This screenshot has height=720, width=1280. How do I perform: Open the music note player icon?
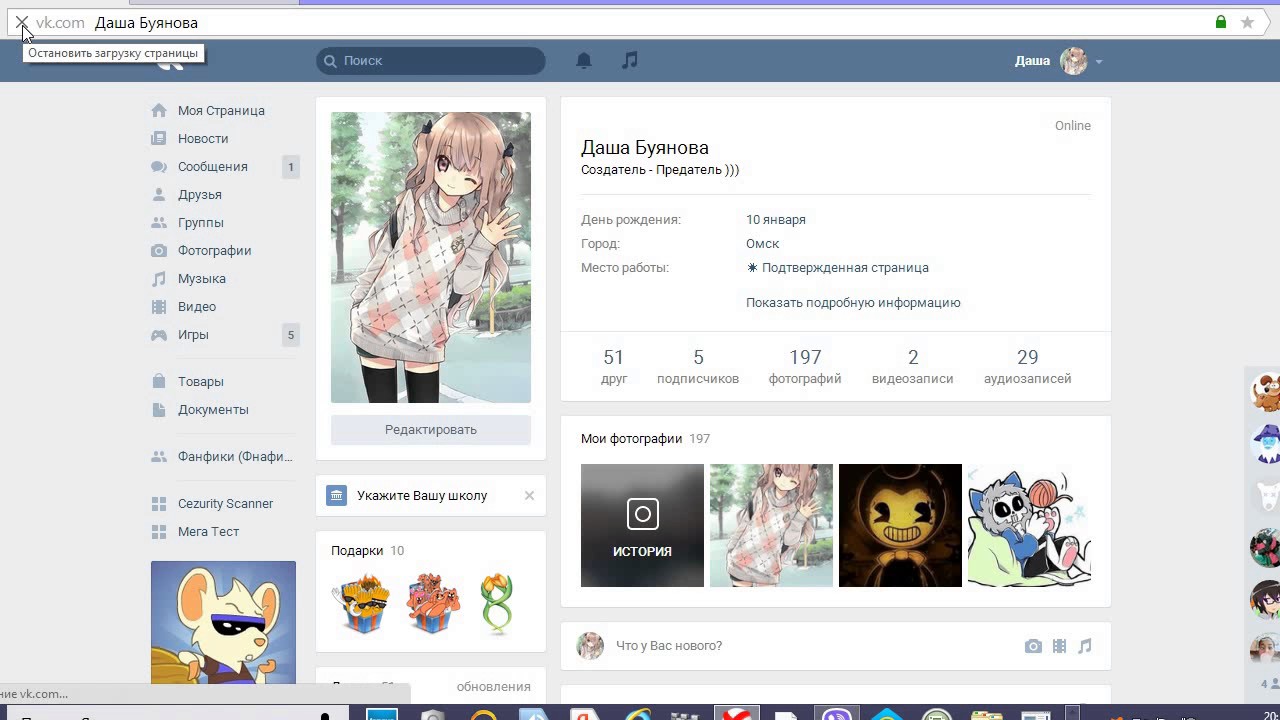pos(629,60)
